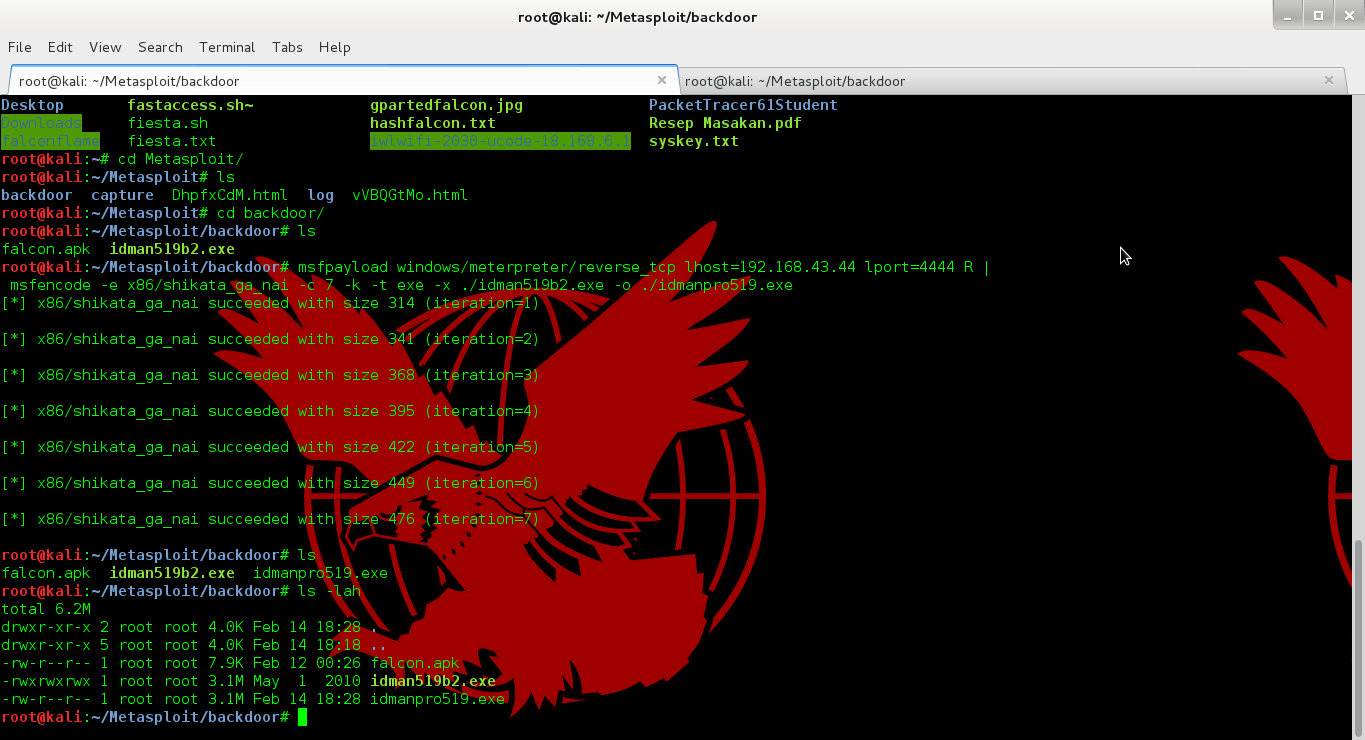Click the 'gpartedfalcon.jpg' file name
Image resolution: width=1365 pixels, height=740 pixels.
click(446, 105)
